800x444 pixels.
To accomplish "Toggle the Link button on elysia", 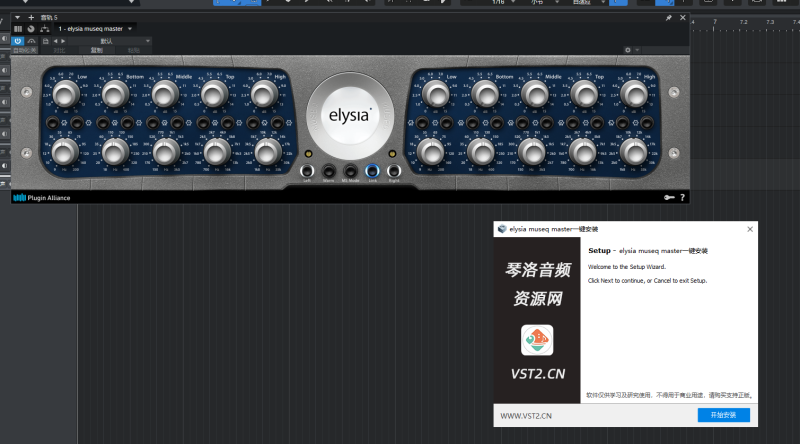I will pyautogui.click(x=372, y=172).
